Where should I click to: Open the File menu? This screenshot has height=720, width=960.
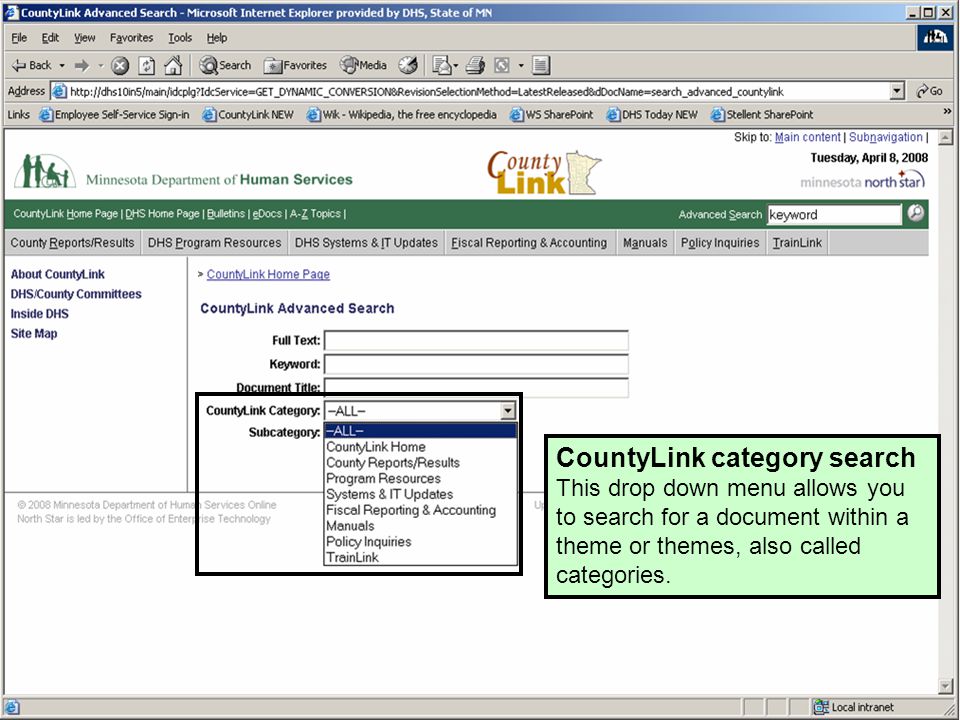19,38
